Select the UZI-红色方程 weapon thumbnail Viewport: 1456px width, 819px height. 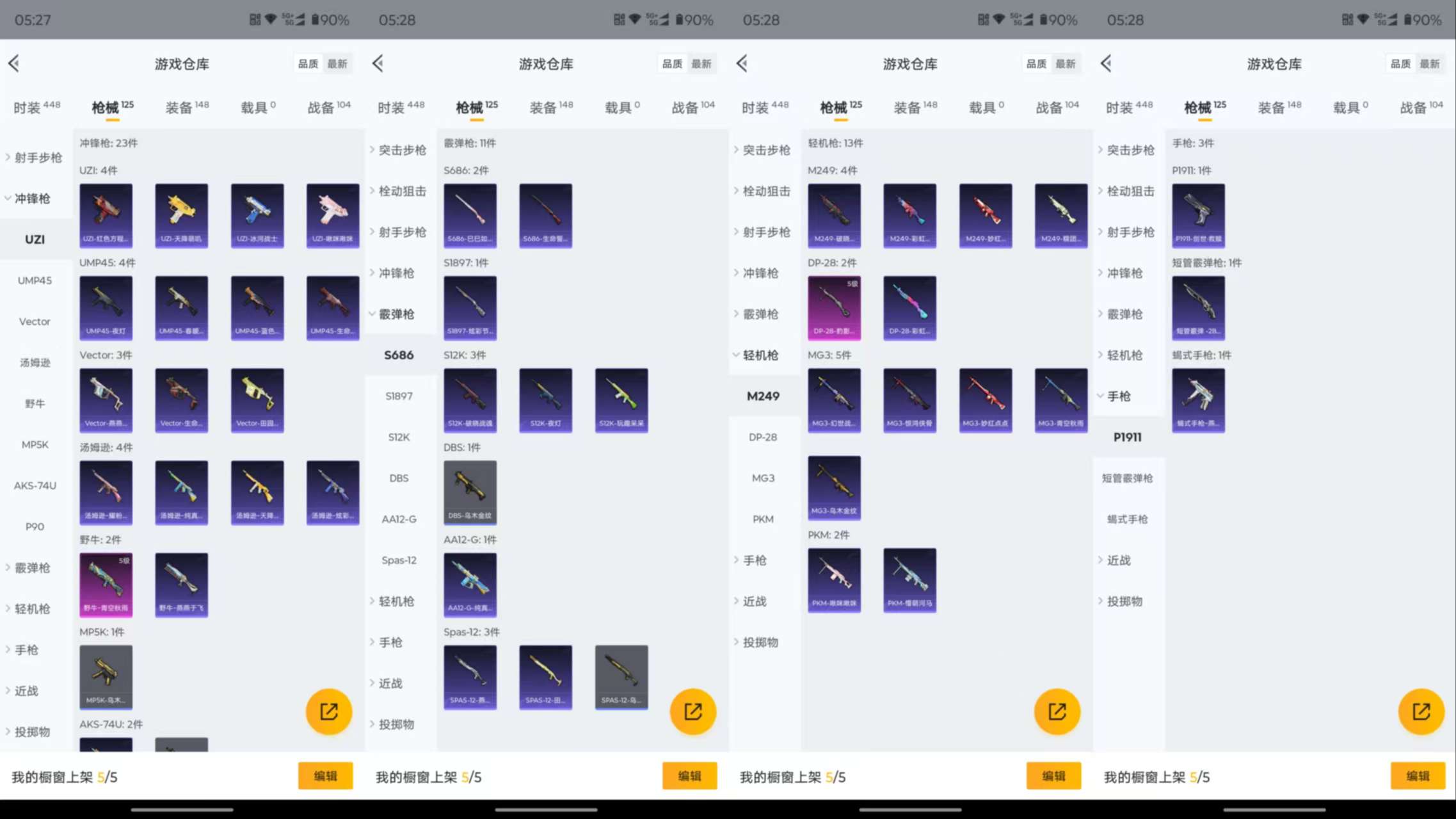point(106,216)
